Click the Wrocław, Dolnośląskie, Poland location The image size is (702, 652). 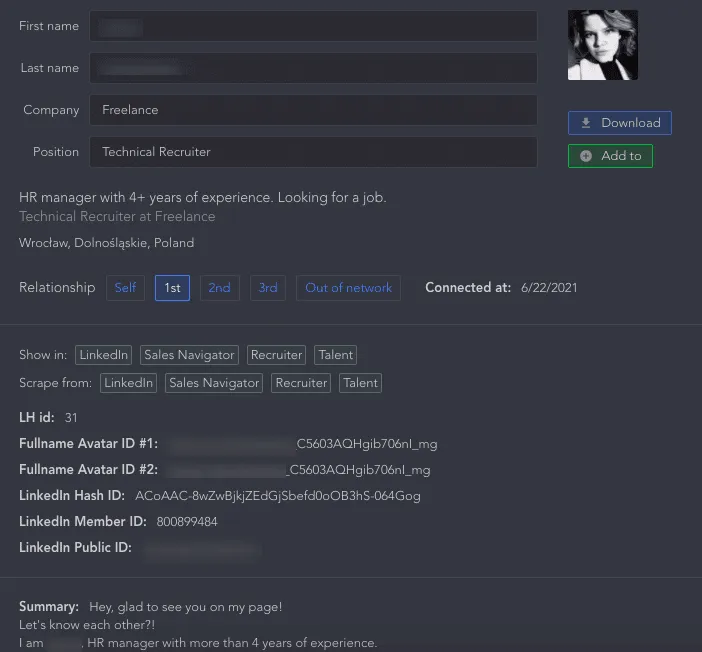pos(107,243)
